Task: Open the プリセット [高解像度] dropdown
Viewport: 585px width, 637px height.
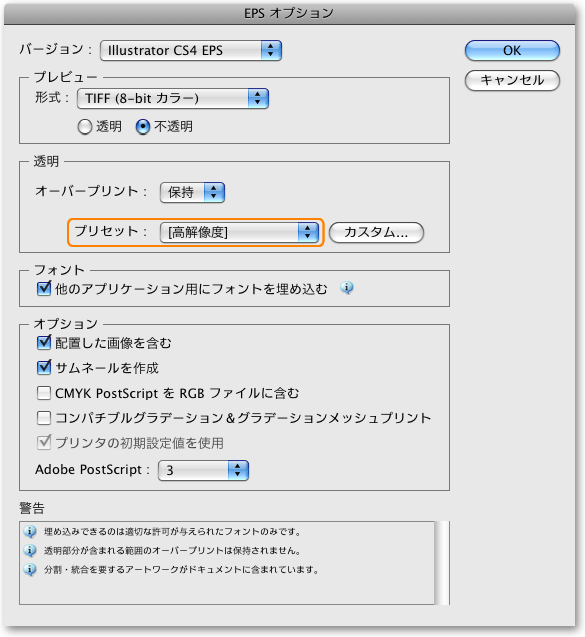Action: coord(239,232)
